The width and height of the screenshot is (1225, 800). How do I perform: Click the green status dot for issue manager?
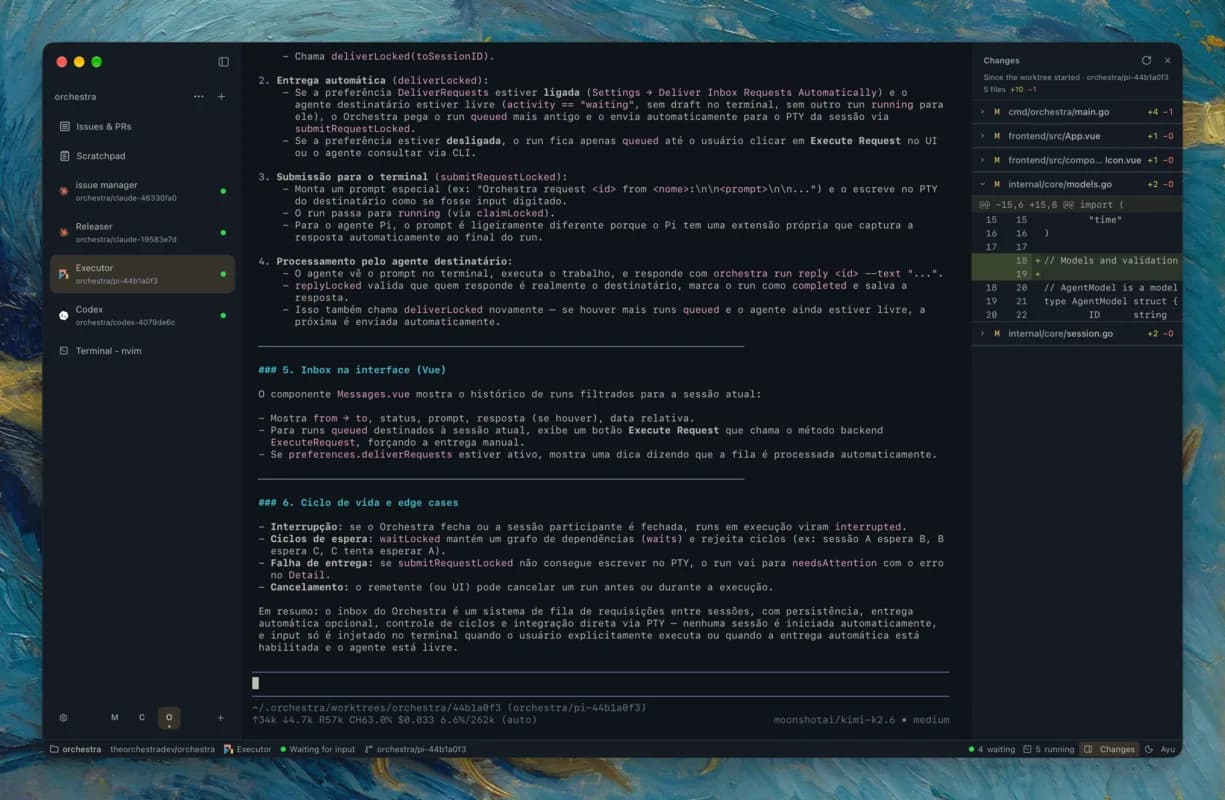pos(223,191)
